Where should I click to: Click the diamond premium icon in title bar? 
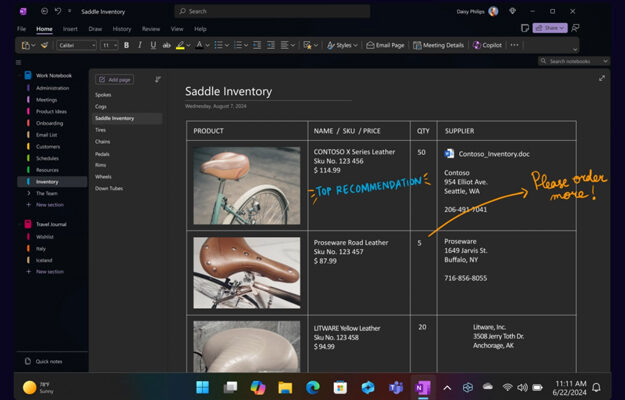513,12
